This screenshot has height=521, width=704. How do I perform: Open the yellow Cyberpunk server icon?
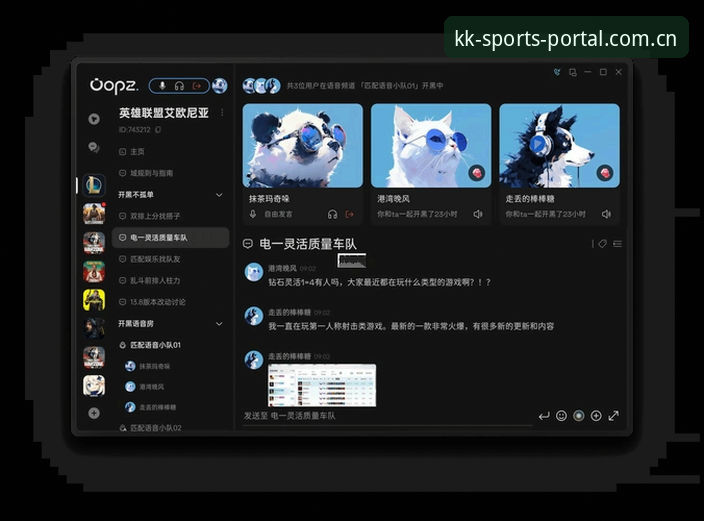pyautogui.click(x=94, y=300)
